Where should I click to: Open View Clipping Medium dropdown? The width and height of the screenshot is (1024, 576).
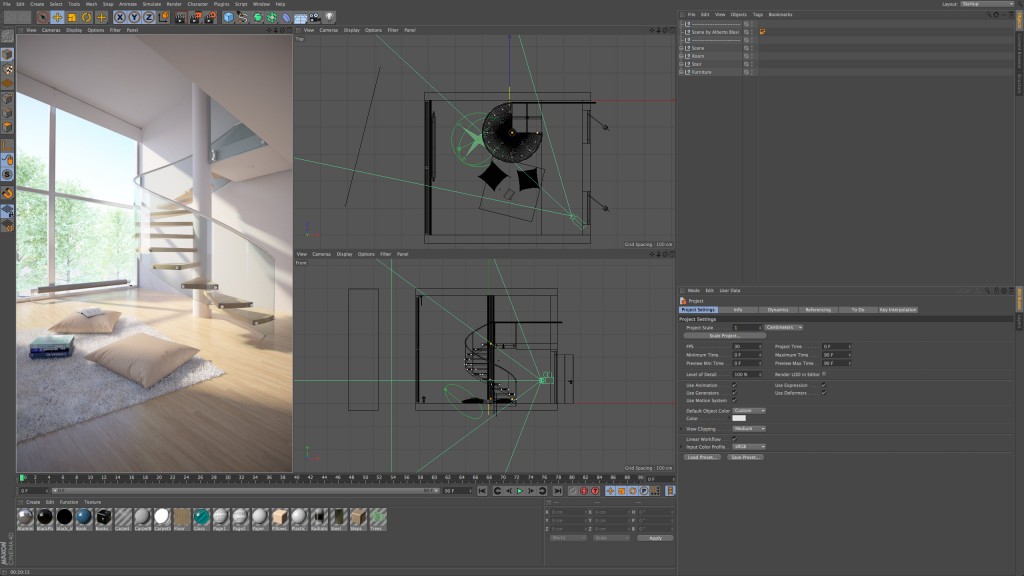pos(749,428)
